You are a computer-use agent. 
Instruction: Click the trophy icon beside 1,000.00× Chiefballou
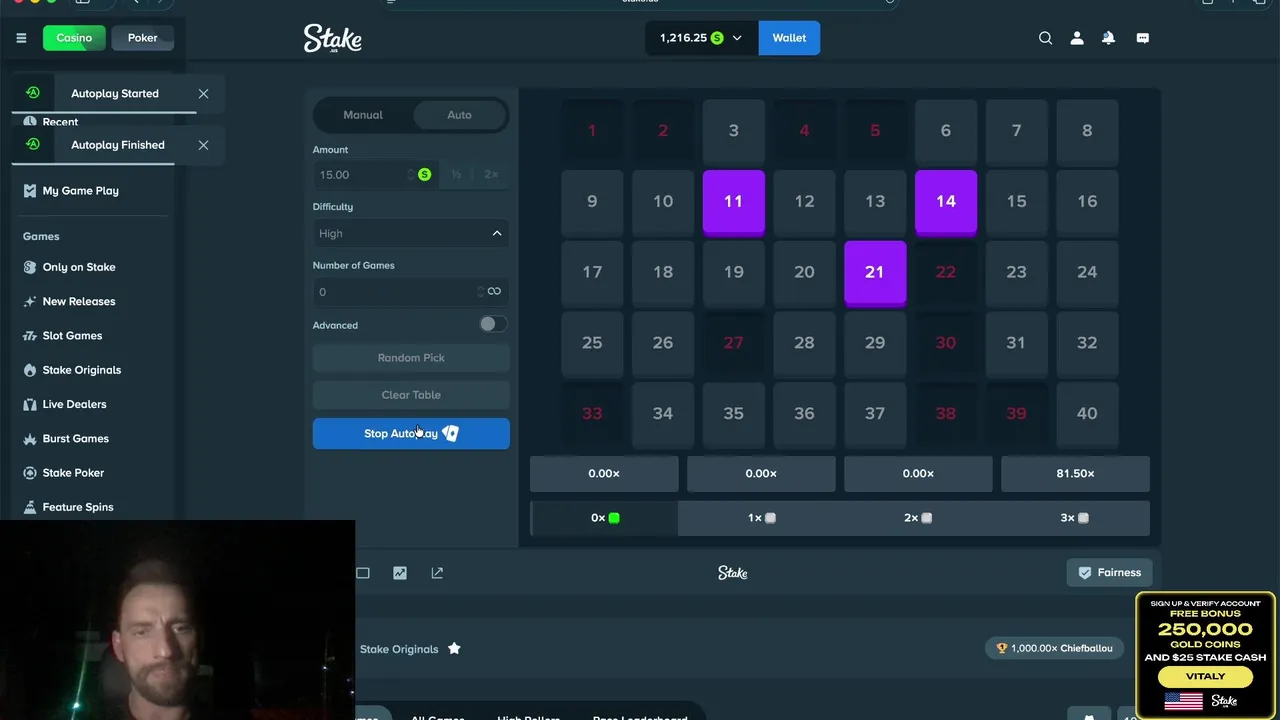click(x=1002, y=648)
